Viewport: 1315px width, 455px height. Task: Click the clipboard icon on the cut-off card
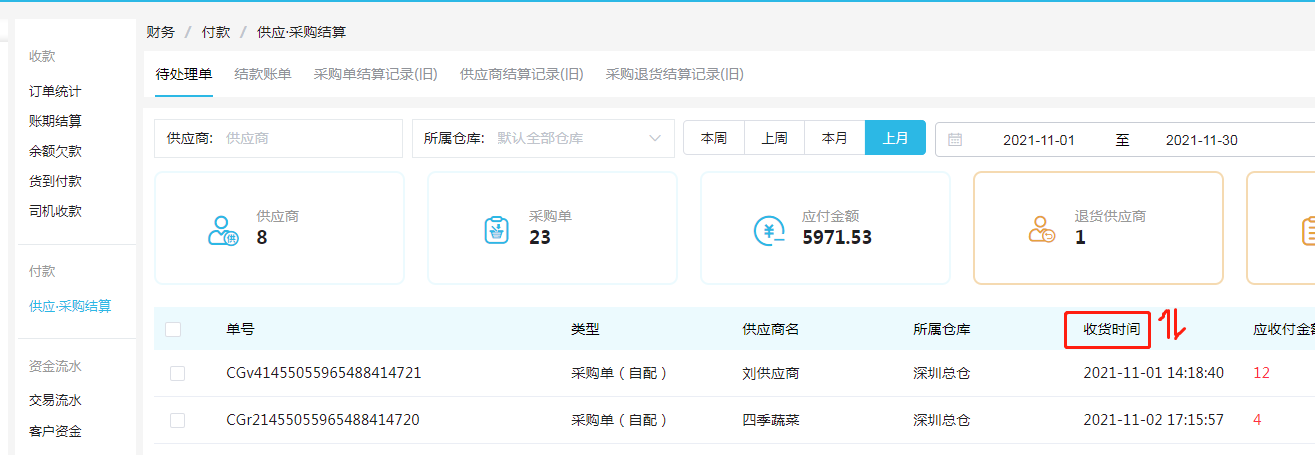click(x=1308, y=230)
